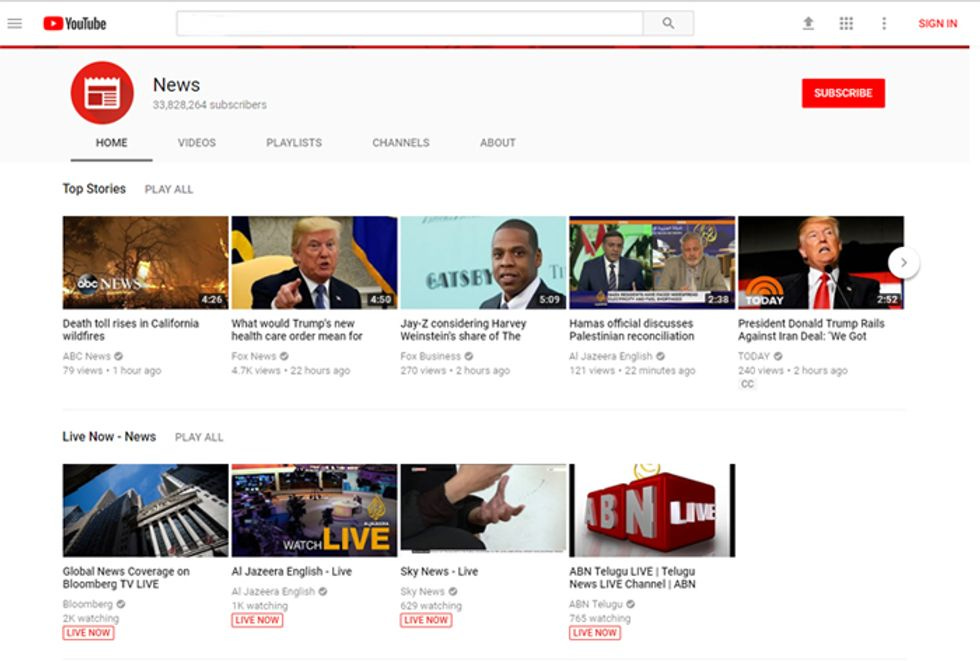
Task: Click verified badge next to ABC News
Action: 119,356
